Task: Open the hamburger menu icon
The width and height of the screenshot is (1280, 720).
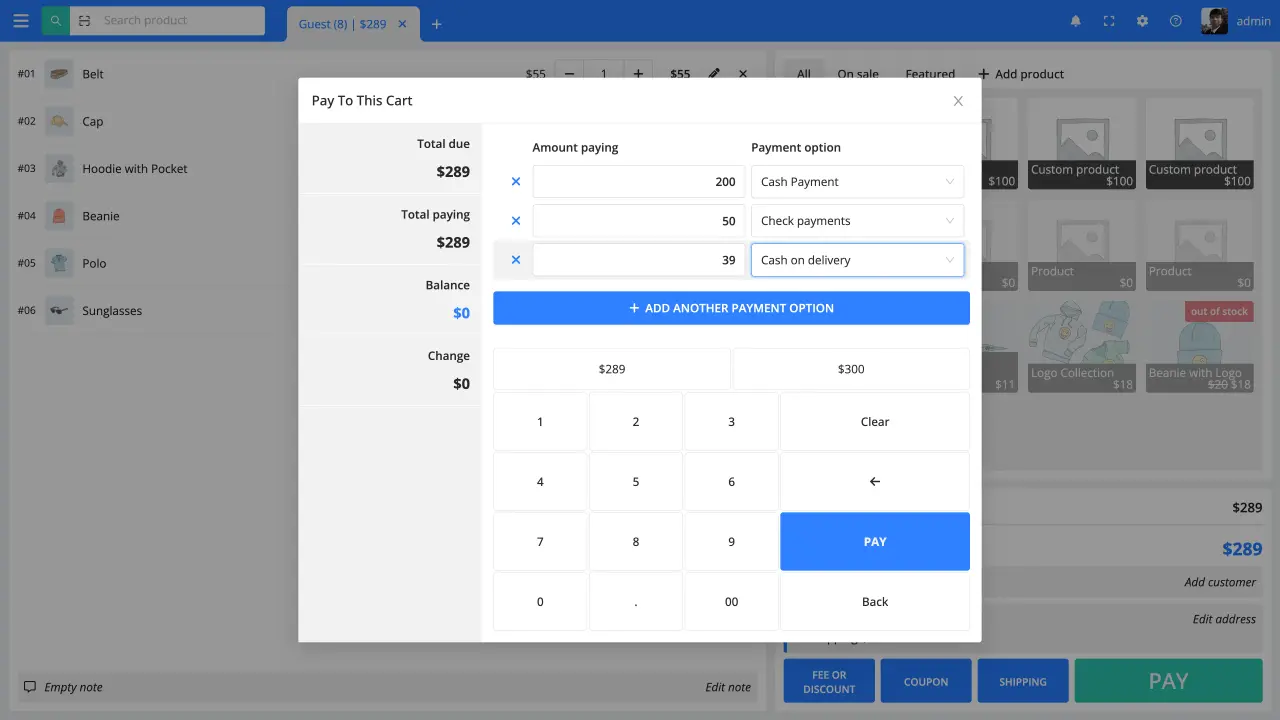Action: point(21,21)
